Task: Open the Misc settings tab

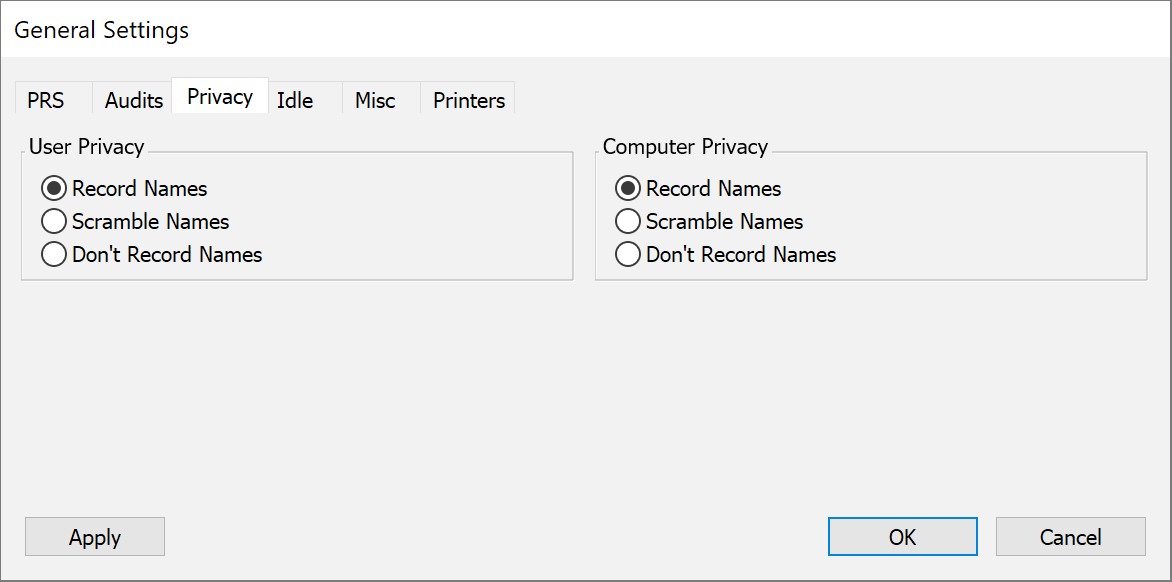Action: coord(375,100)
